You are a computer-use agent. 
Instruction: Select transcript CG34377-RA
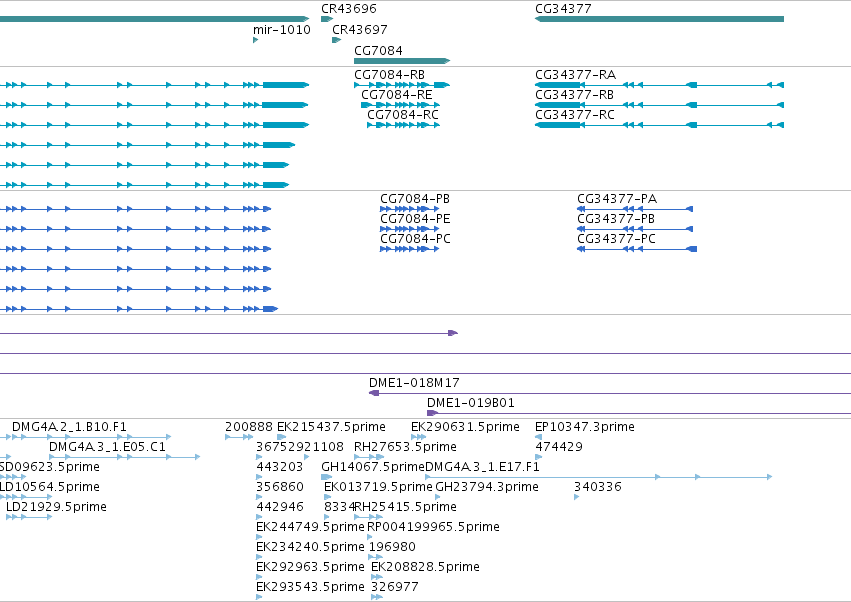tap(575, 75)
